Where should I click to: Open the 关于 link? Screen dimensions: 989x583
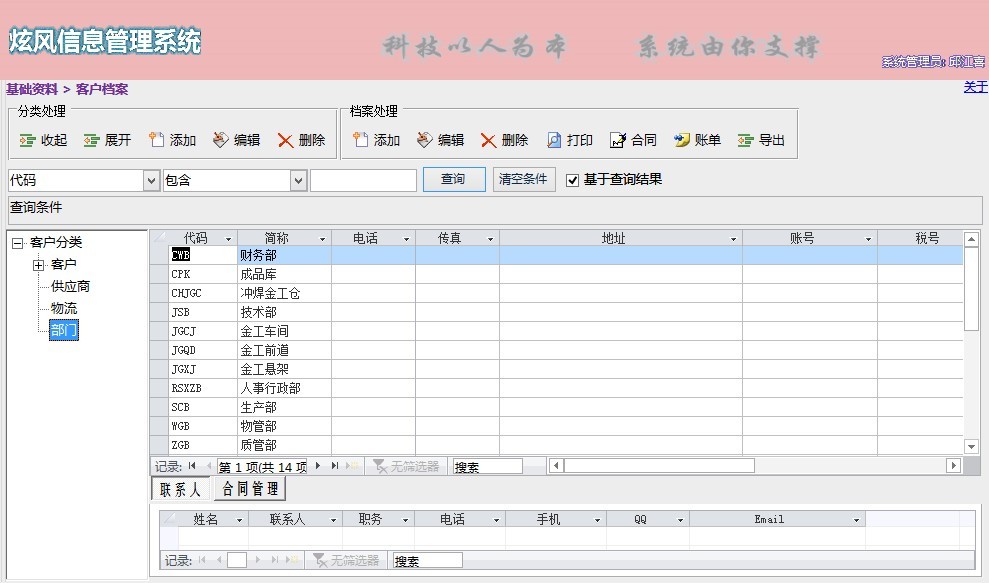click(x=976, y=87)
